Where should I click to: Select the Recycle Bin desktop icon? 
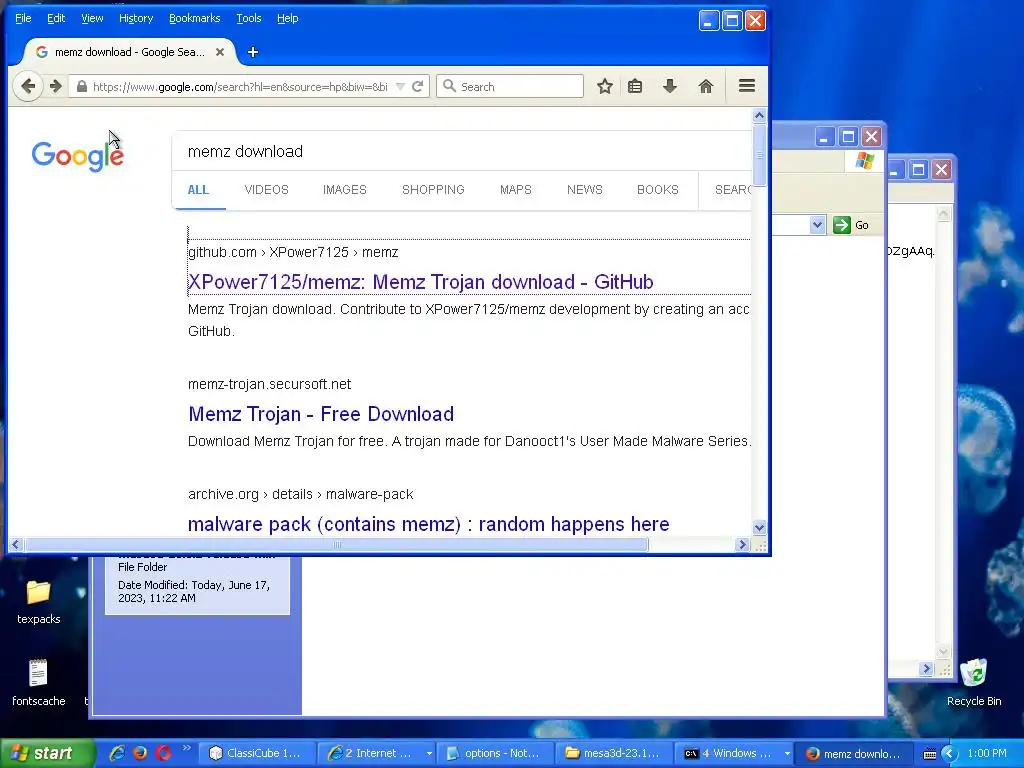click(x=974, y=682)
